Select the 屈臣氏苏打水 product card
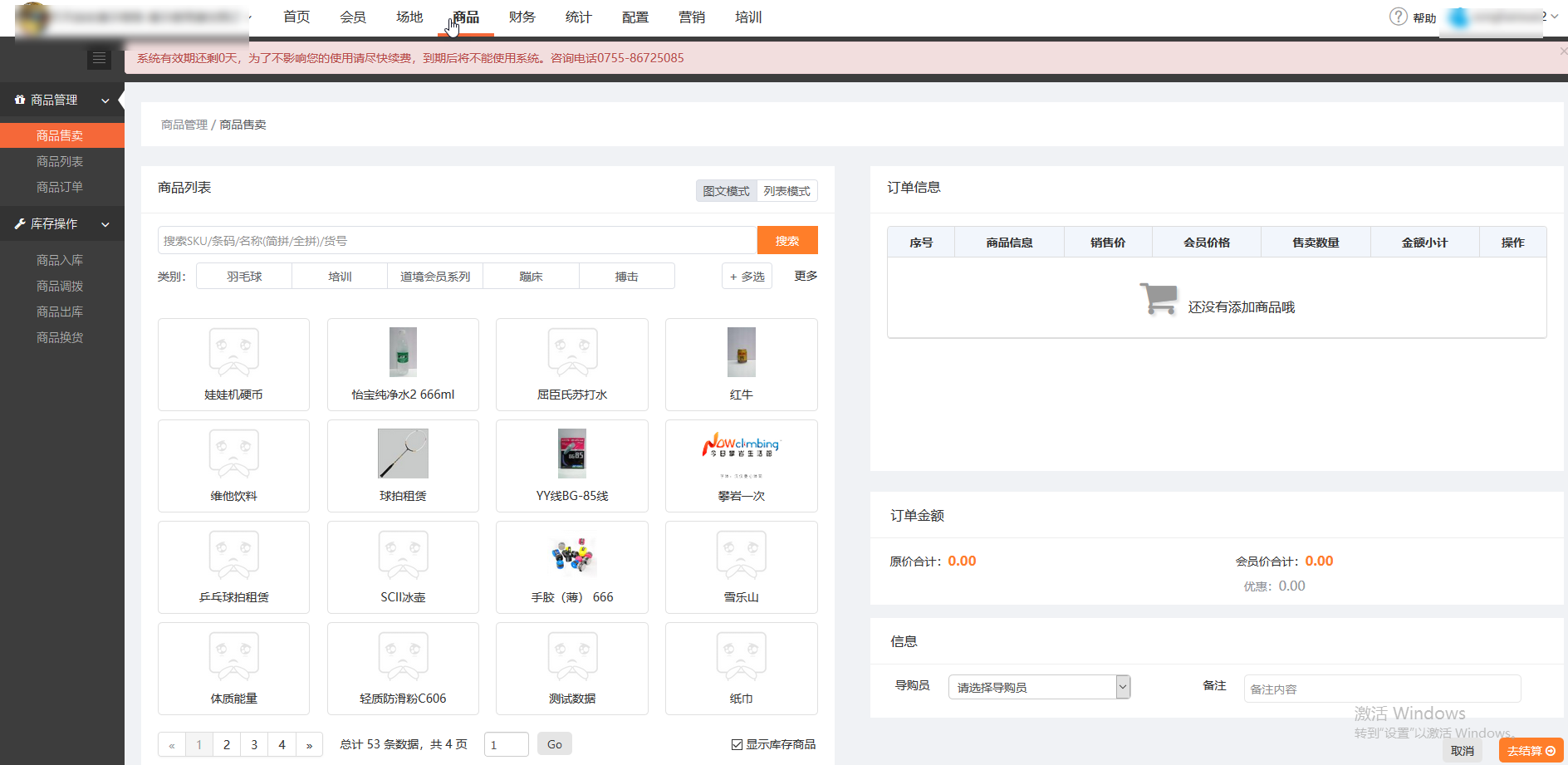Image resolution: width=1568 pixels, height=765 pixels. click(x=572, y=365)
